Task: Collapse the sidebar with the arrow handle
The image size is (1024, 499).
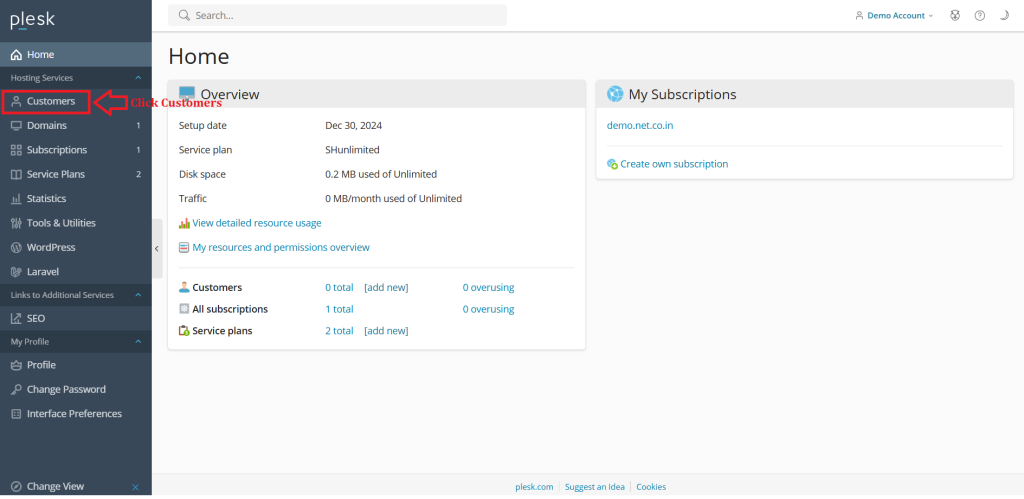Action: point(157,249)
